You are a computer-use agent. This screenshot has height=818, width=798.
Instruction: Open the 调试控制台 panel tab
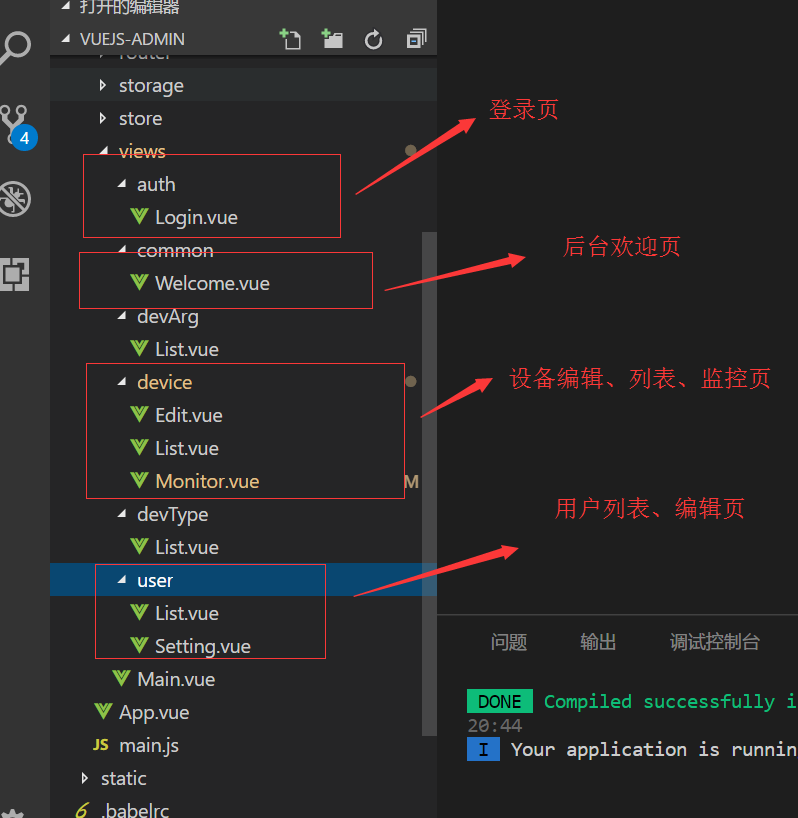point(714,642)
